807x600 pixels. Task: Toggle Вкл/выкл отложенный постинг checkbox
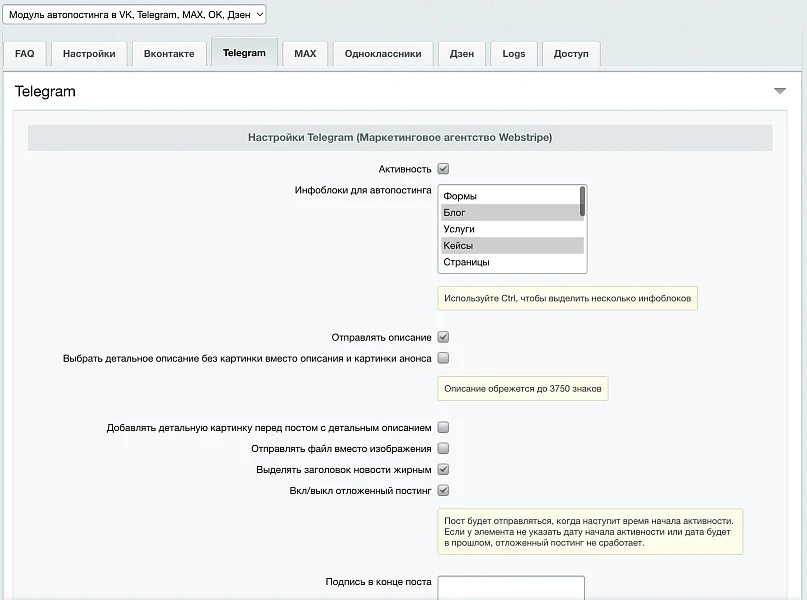click(443, 490)
